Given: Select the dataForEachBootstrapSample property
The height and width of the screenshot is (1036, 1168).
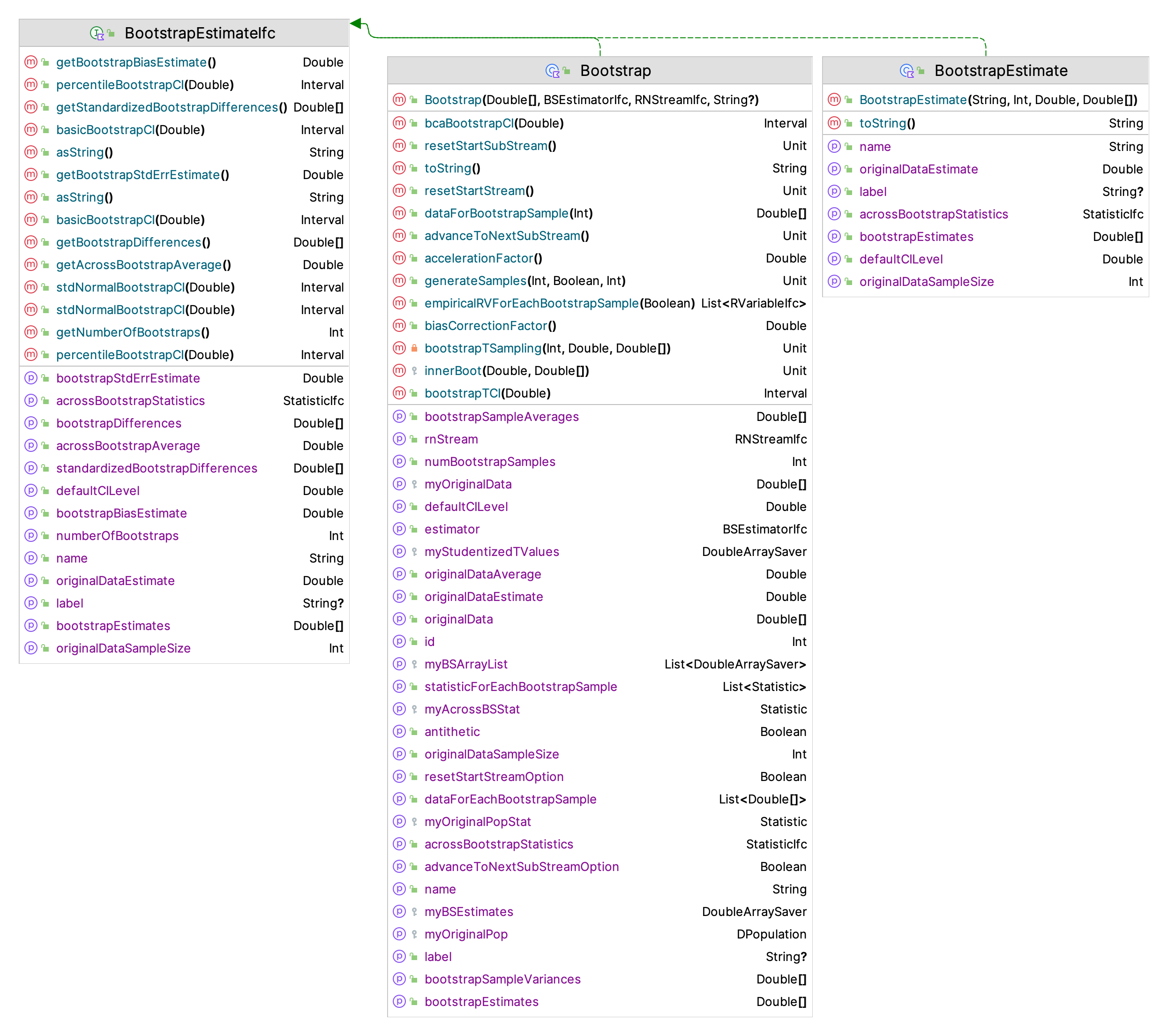Looking at the screenshot, I should tap(510, 799).
